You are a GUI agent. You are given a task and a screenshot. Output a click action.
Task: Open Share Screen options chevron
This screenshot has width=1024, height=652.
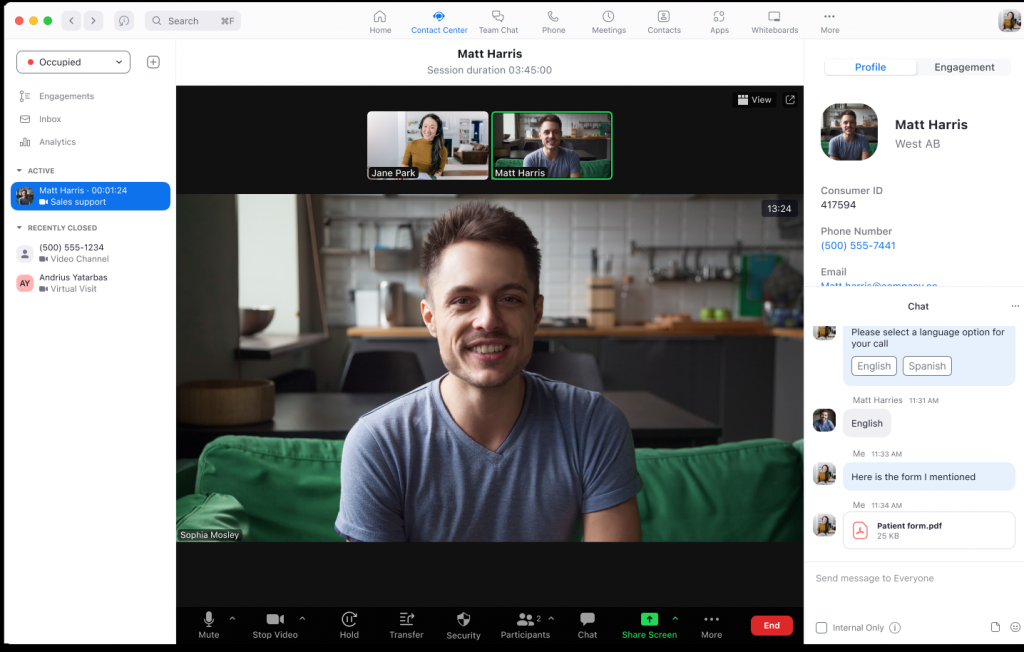tap(675, 618)
